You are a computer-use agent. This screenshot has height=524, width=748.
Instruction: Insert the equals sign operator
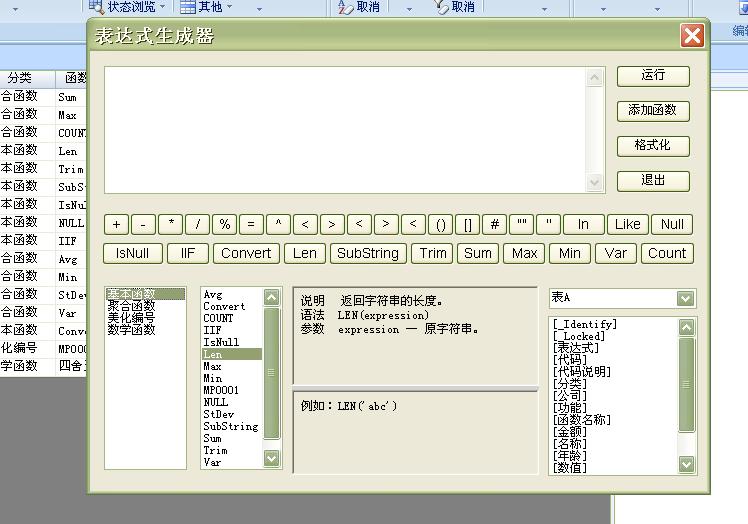pyautogui.click(x=252, y=225)
